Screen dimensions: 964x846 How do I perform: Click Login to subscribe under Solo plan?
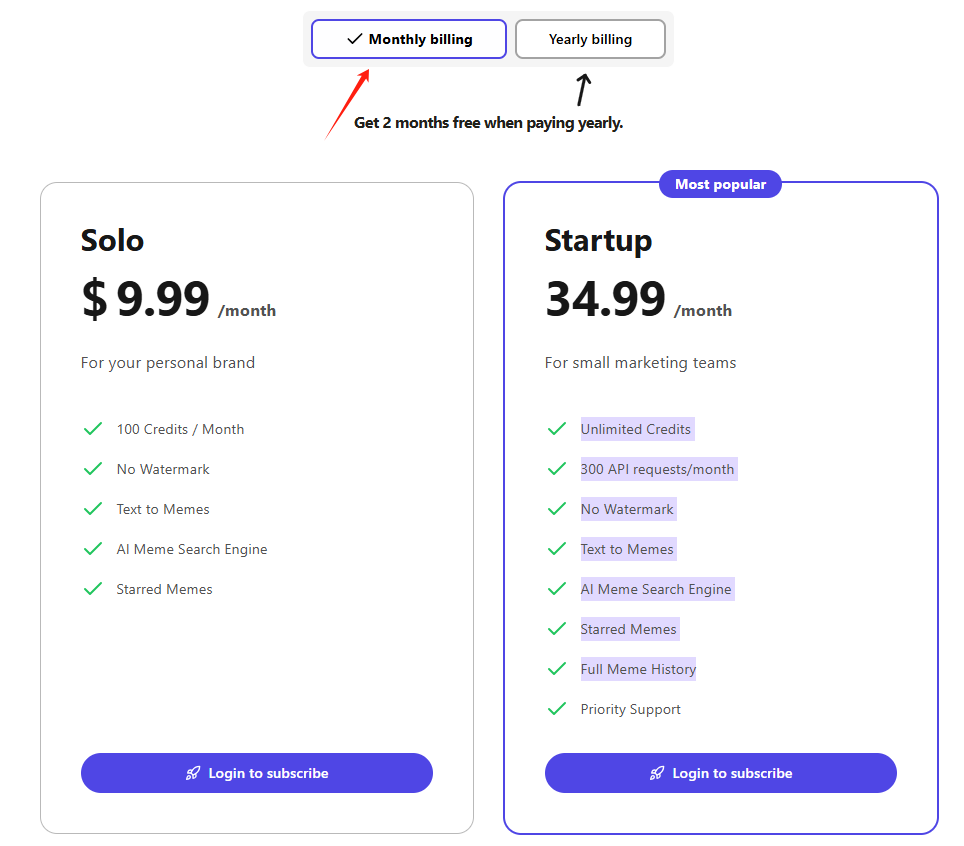click(x=256, y=772)
